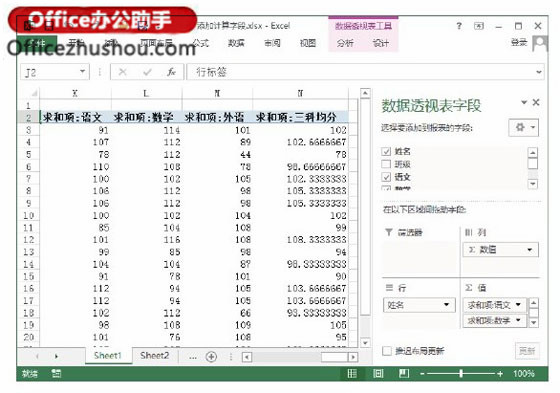Show more sheets ellipsis button
Image resolution: width=560 pixels, height=393 pixels.
(x=193, y=357)
